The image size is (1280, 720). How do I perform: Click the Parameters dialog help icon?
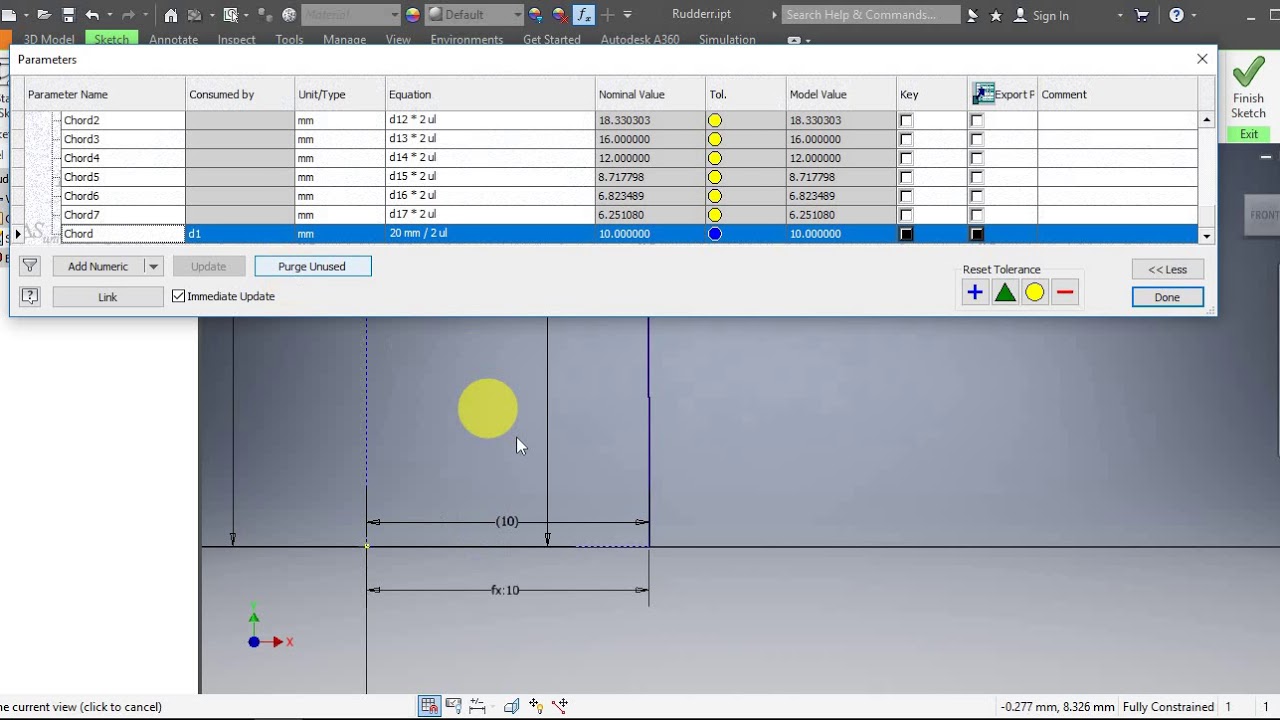(x=30, y=296)
